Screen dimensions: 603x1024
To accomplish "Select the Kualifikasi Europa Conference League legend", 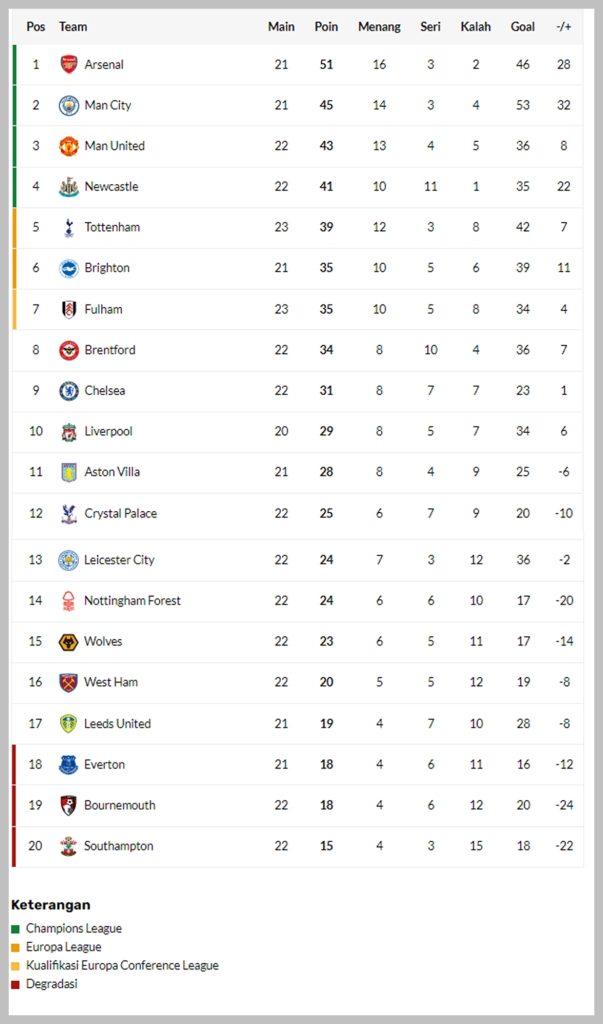I will [122, 965].
